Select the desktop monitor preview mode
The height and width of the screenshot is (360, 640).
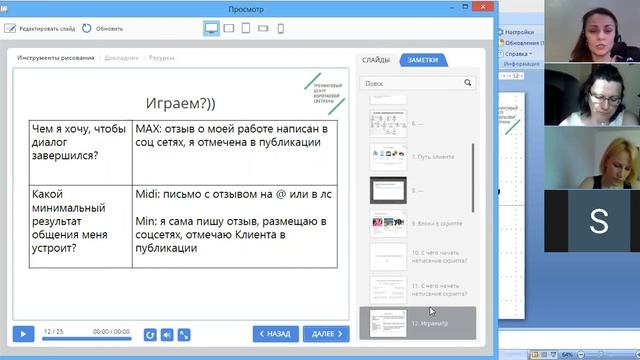211,28
